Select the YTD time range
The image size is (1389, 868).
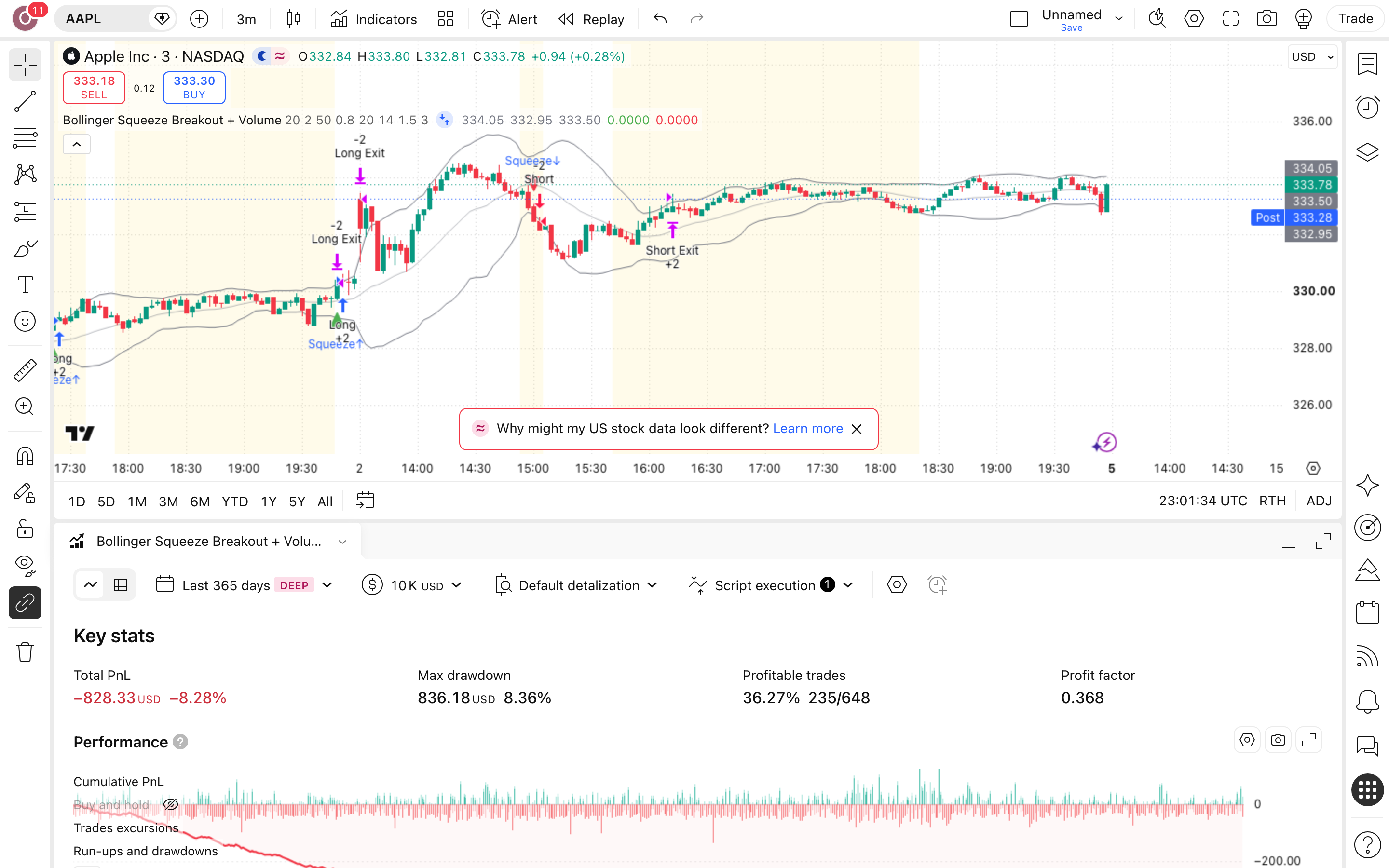(x=235, y=501)
